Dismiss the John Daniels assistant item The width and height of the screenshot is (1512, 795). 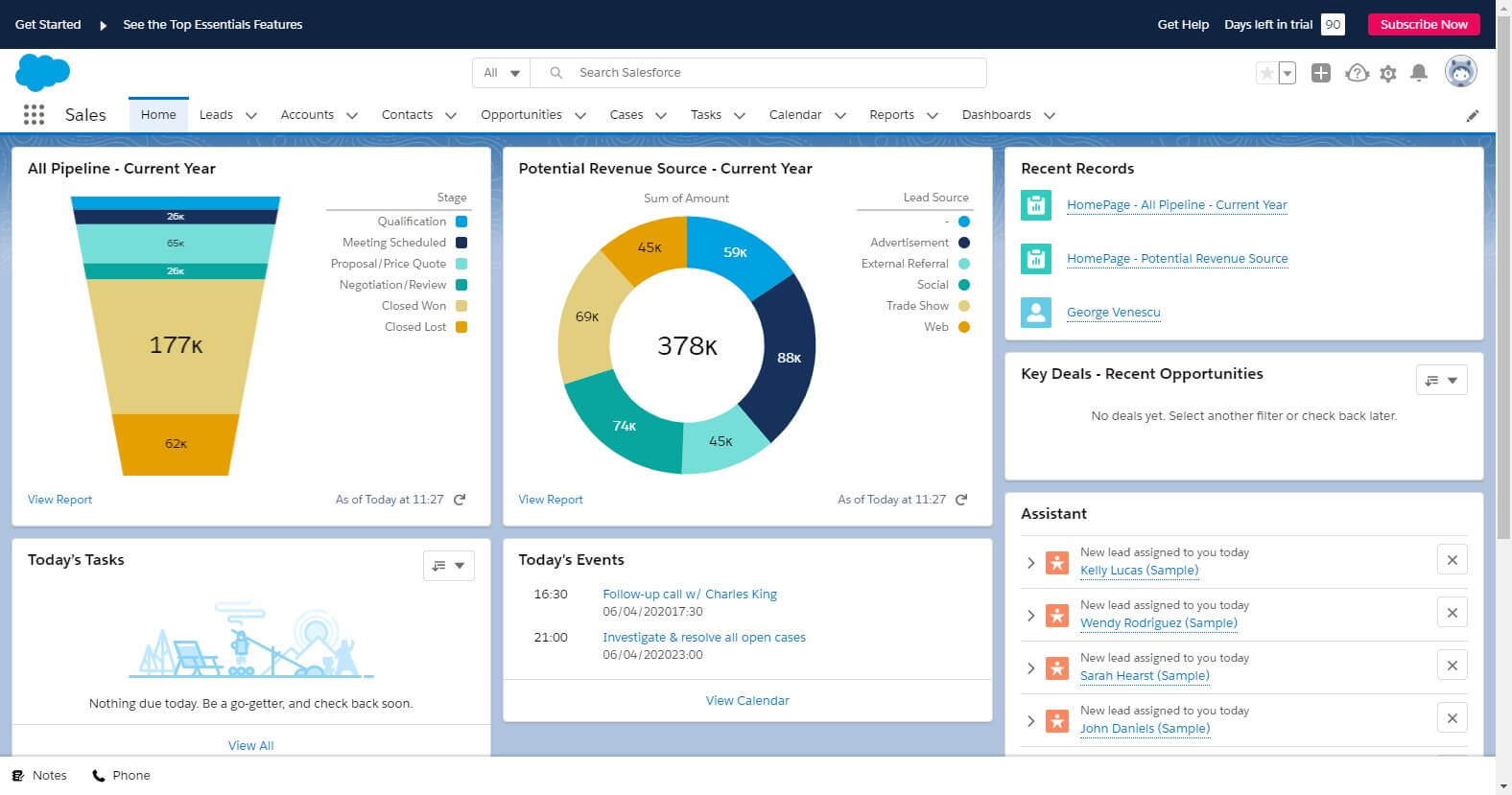click(x=1453, y=718)
